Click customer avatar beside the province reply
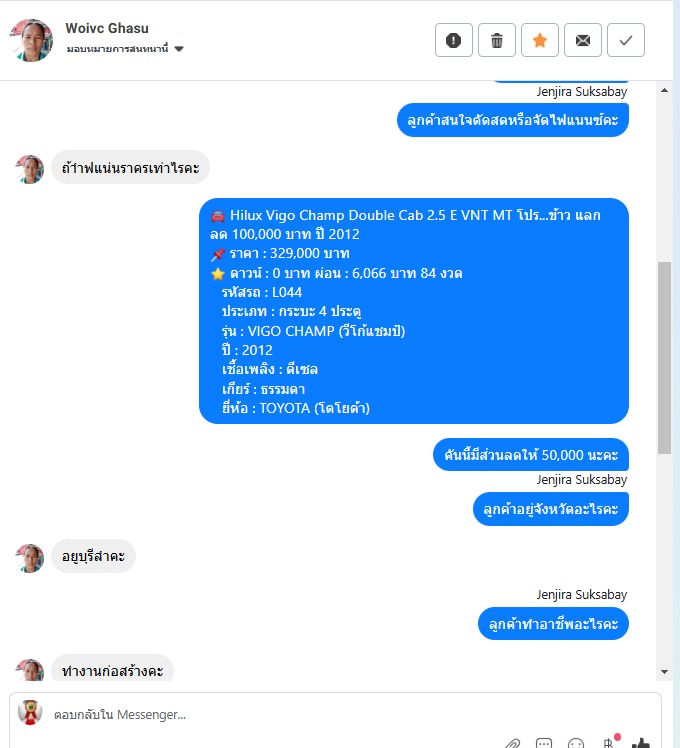Screen dimensions: 680x748 30,558
